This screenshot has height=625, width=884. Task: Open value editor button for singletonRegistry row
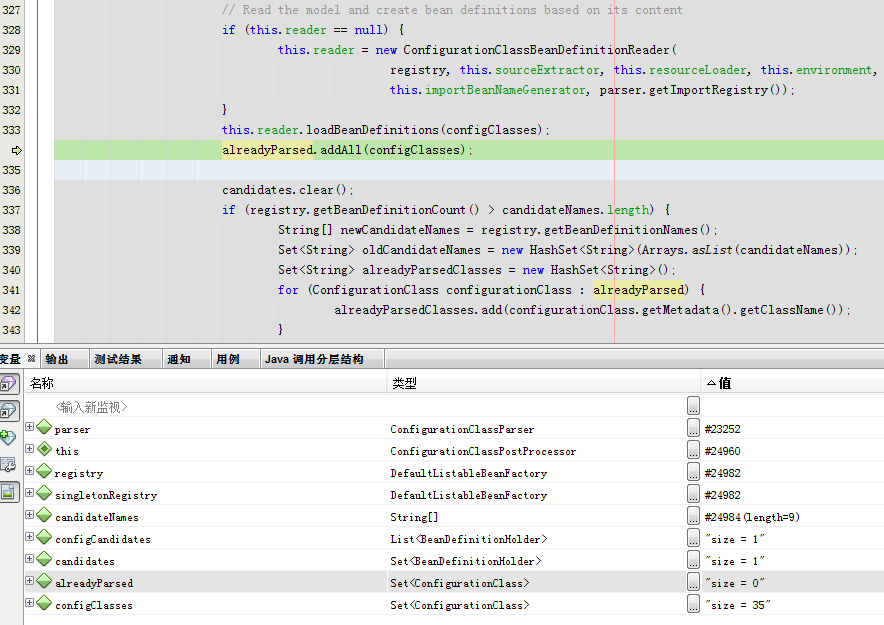[693, 493]
